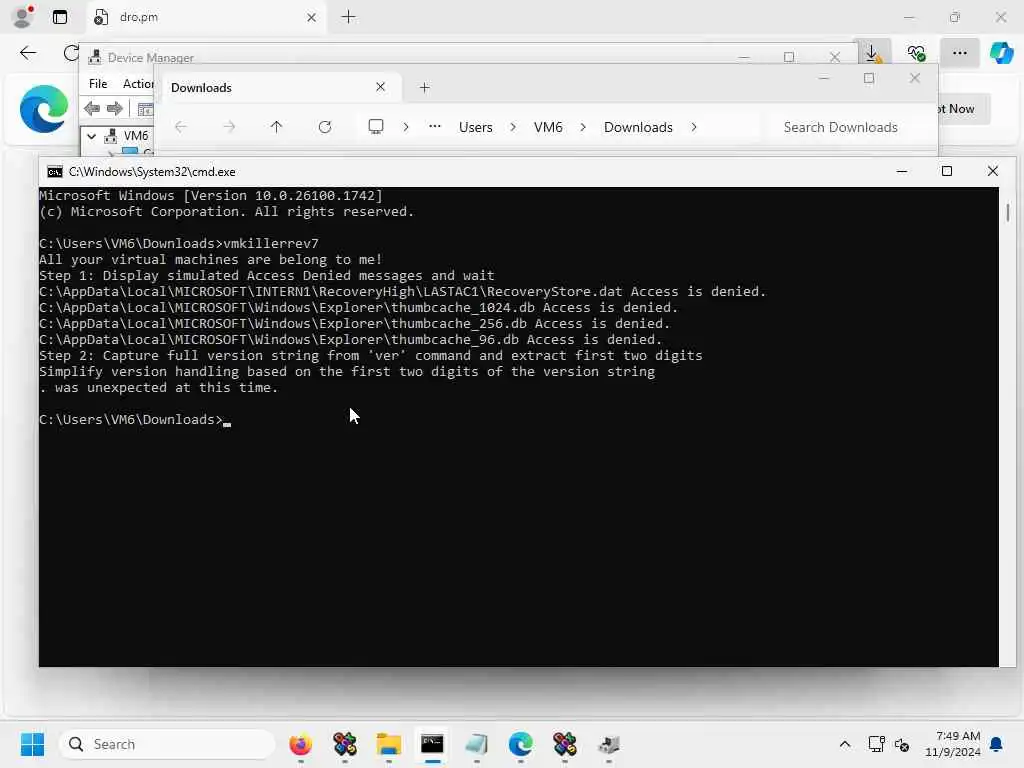The width and height of the screenshot is (1024, 768).
Task: Open Edge downloads icon
Action: tap(872, 53)
